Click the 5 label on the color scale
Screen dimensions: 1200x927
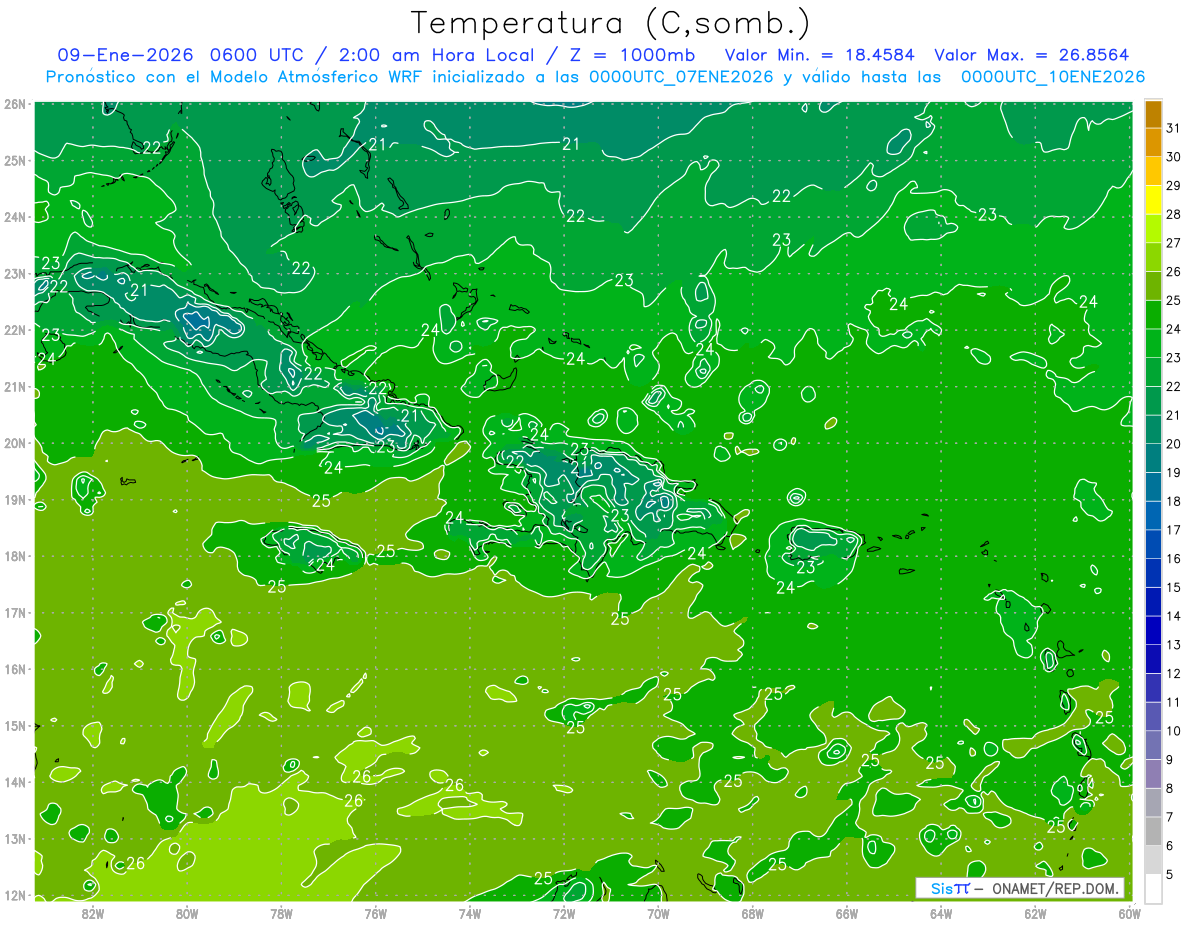click(1169, 874)
